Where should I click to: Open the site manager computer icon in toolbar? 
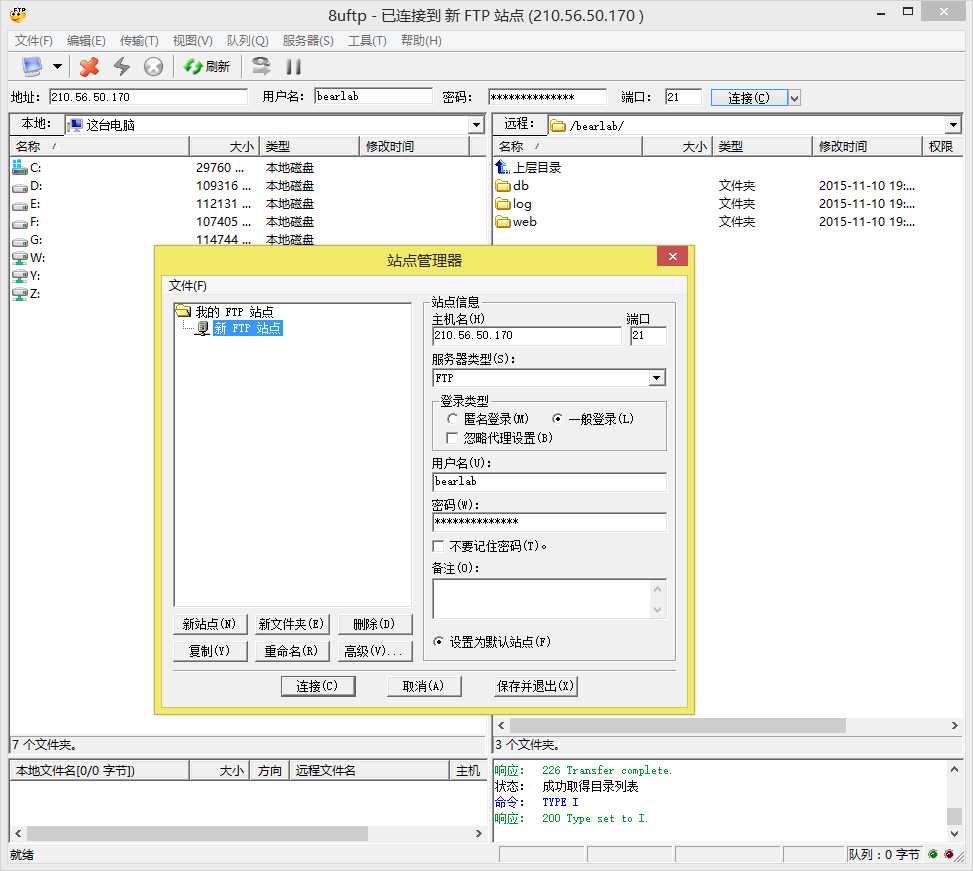point(32,66)
